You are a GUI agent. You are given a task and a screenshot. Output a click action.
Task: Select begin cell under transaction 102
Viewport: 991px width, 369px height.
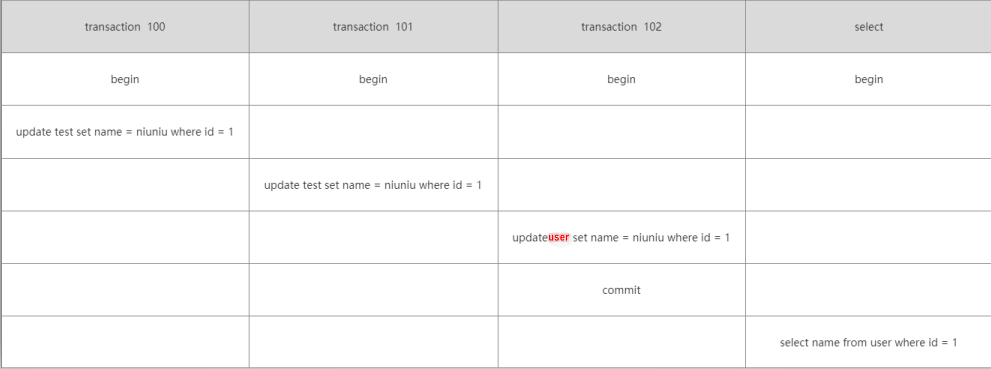[x=621, y=79]
